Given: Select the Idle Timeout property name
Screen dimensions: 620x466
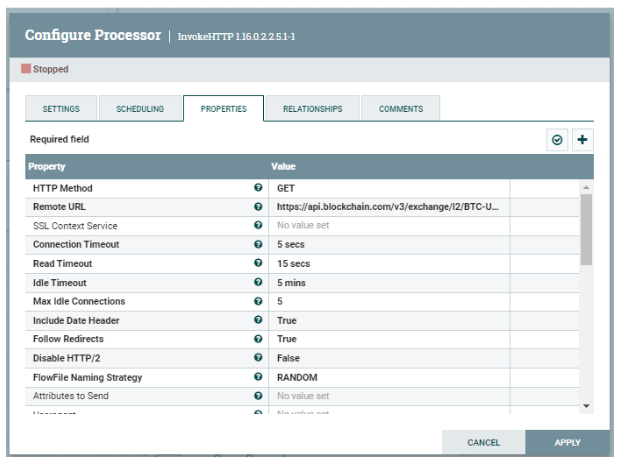Looking at the screenshot, I should pyautogui.click(x=59, y=283).
